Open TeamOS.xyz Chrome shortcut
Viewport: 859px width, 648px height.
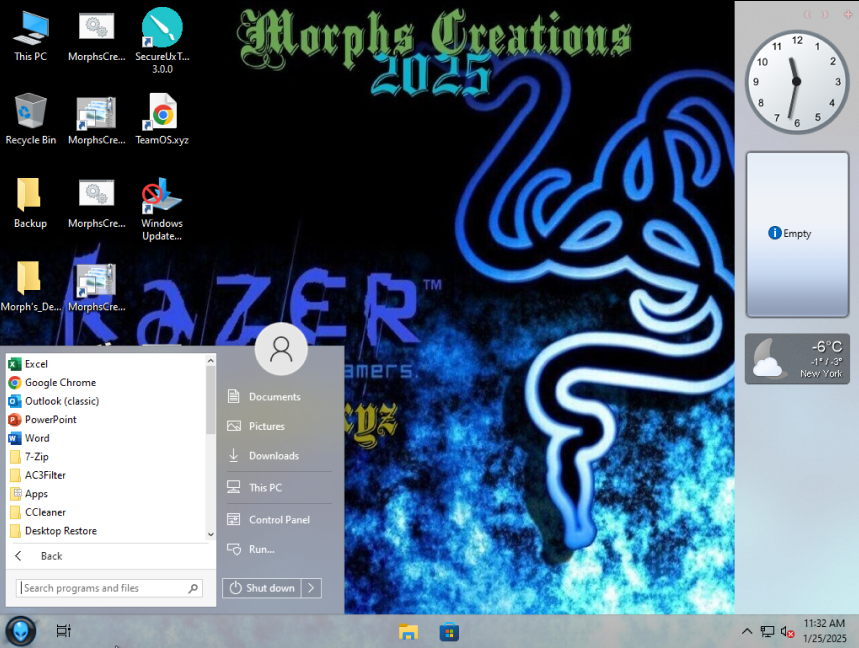162,119
